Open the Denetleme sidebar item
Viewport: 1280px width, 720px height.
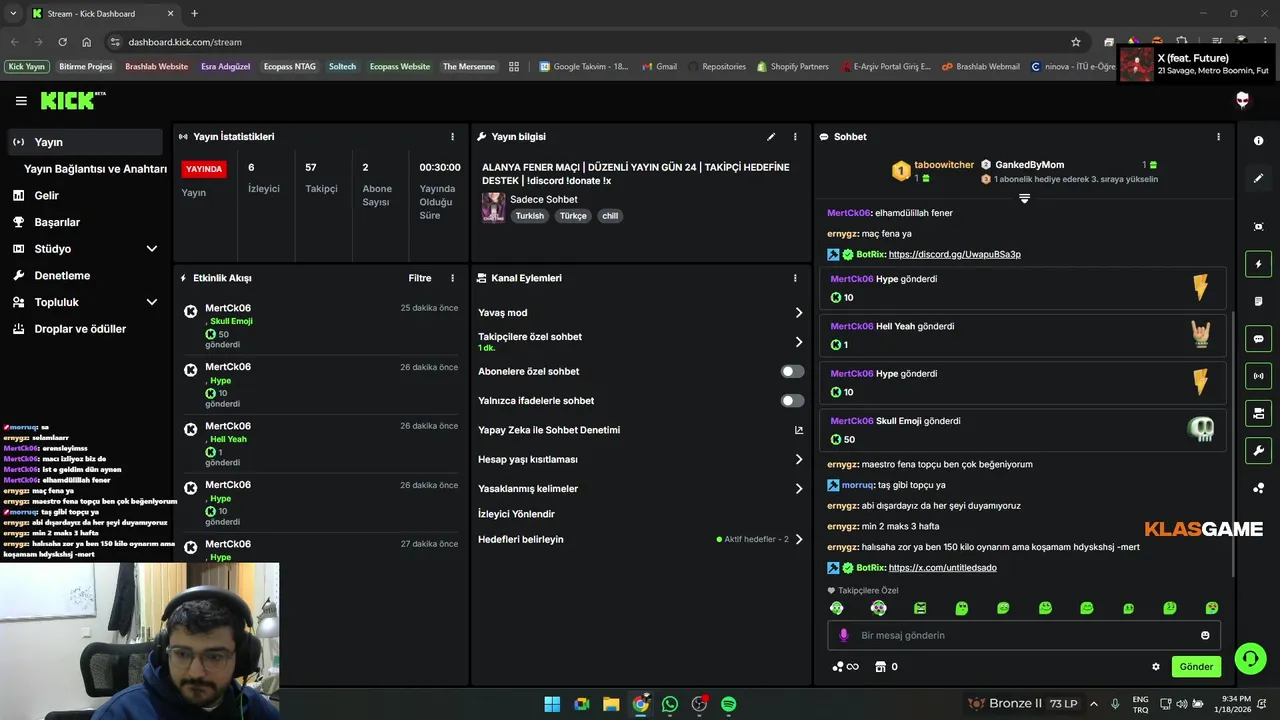pos(85,275)
